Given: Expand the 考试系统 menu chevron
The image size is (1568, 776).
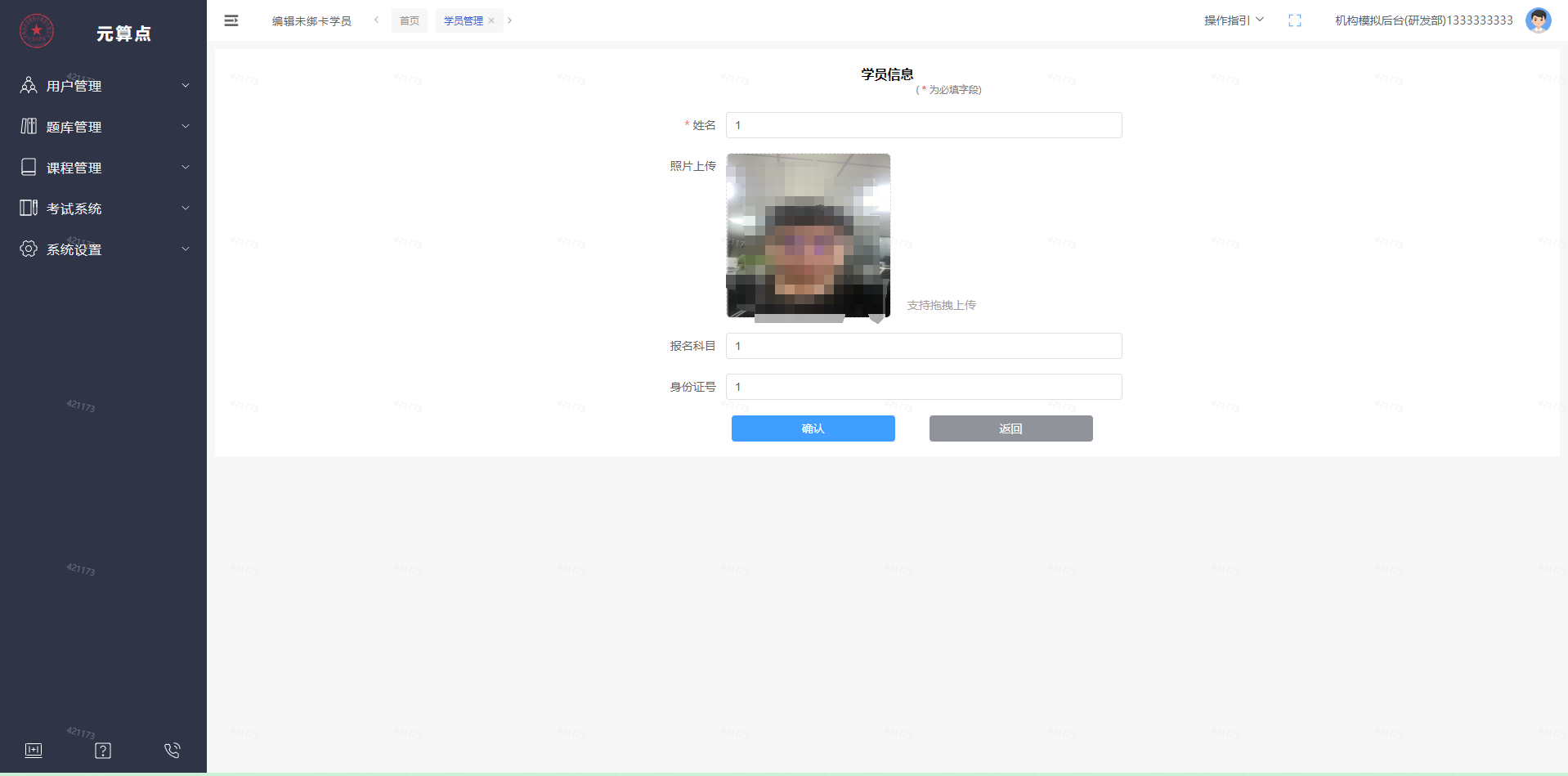Looking at the screenshot, I should click(x=186, y=208).
